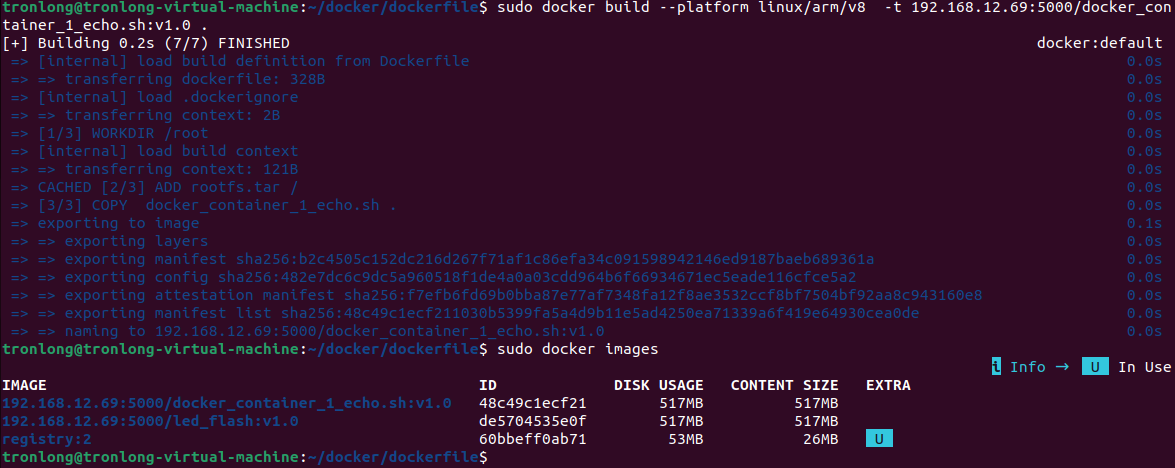This screenshot has height=468, width=1175.
Task: Click the docker:default builder label
Action: [1099, 43]
